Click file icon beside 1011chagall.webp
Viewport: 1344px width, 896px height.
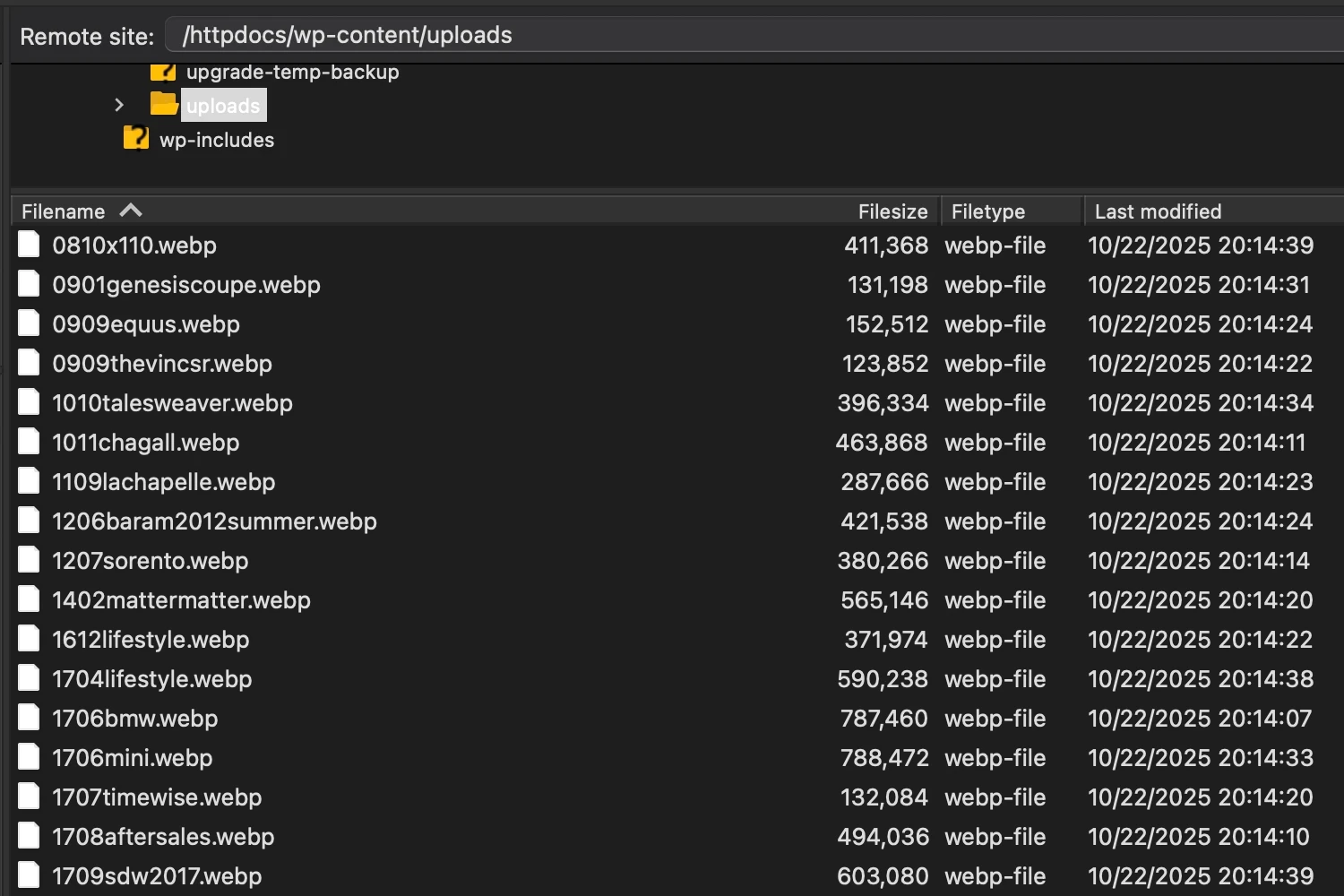[30, 442]
